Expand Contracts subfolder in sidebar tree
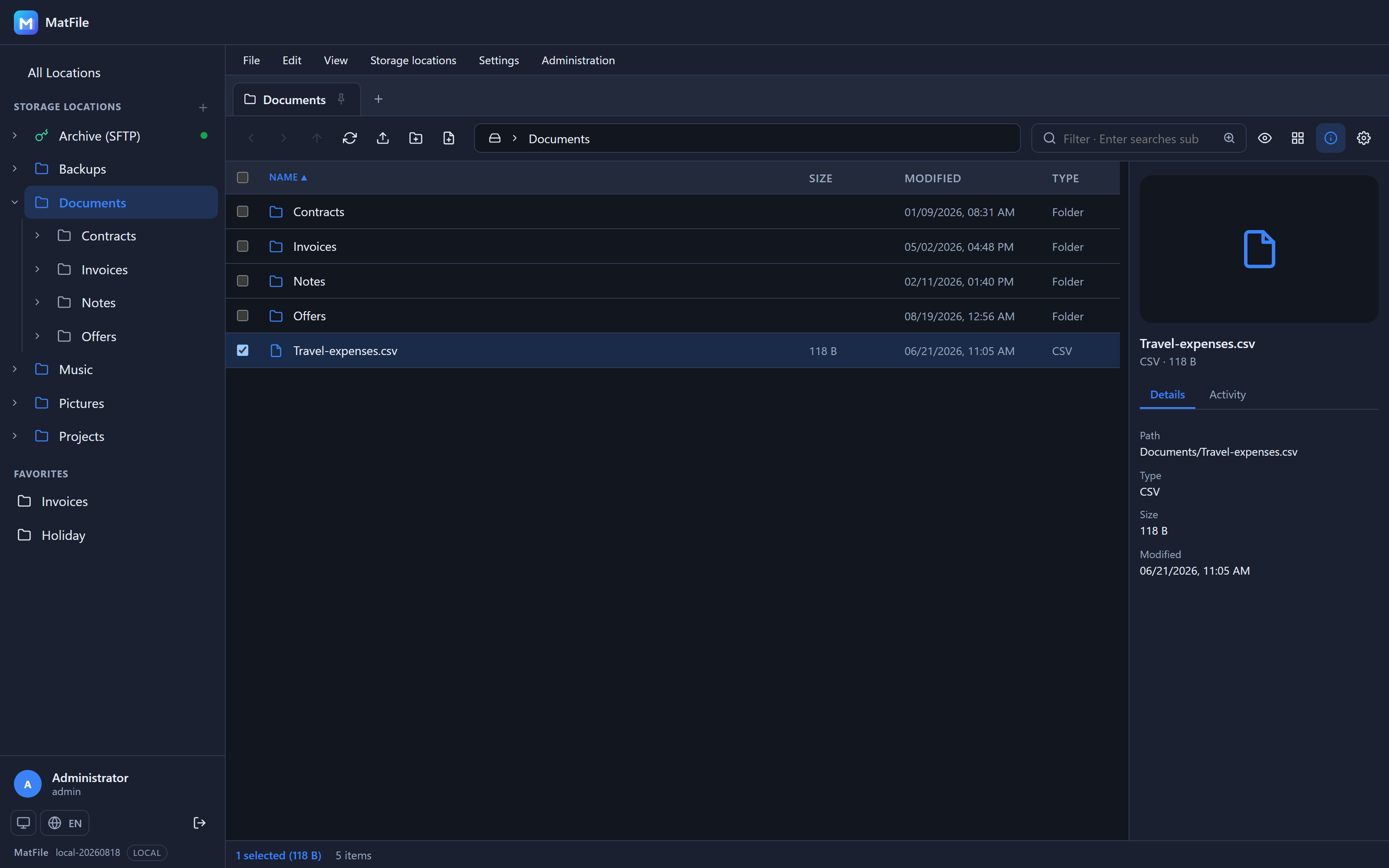1389x868 pixels. tap(37, 235)
